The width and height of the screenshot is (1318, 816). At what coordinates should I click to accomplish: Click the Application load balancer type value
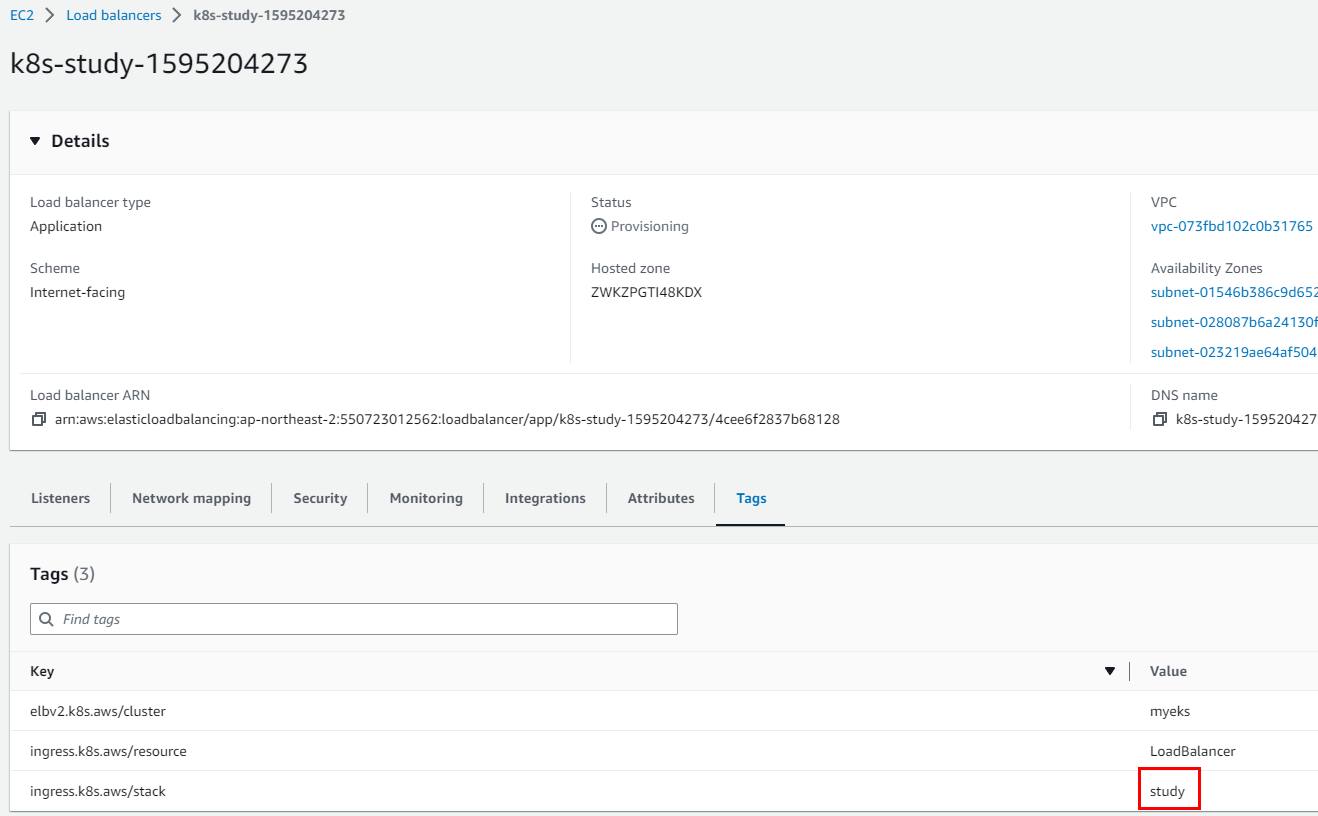(x=66, y=227)
